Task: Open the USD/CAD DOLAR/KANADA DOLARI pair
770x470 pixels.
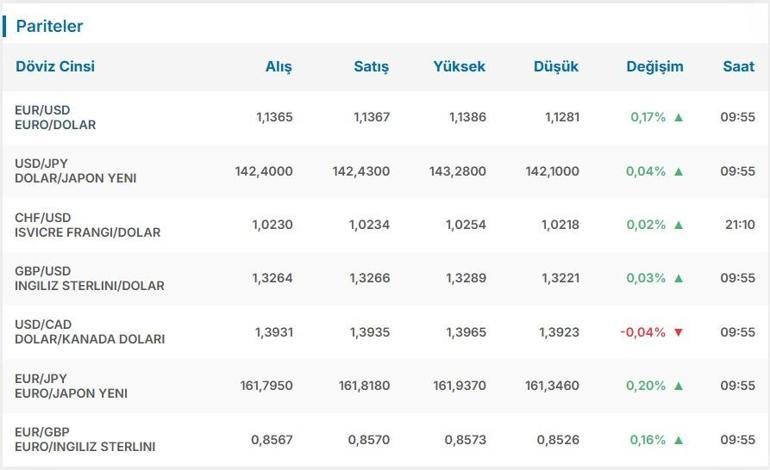Action: tap(90, 332)
